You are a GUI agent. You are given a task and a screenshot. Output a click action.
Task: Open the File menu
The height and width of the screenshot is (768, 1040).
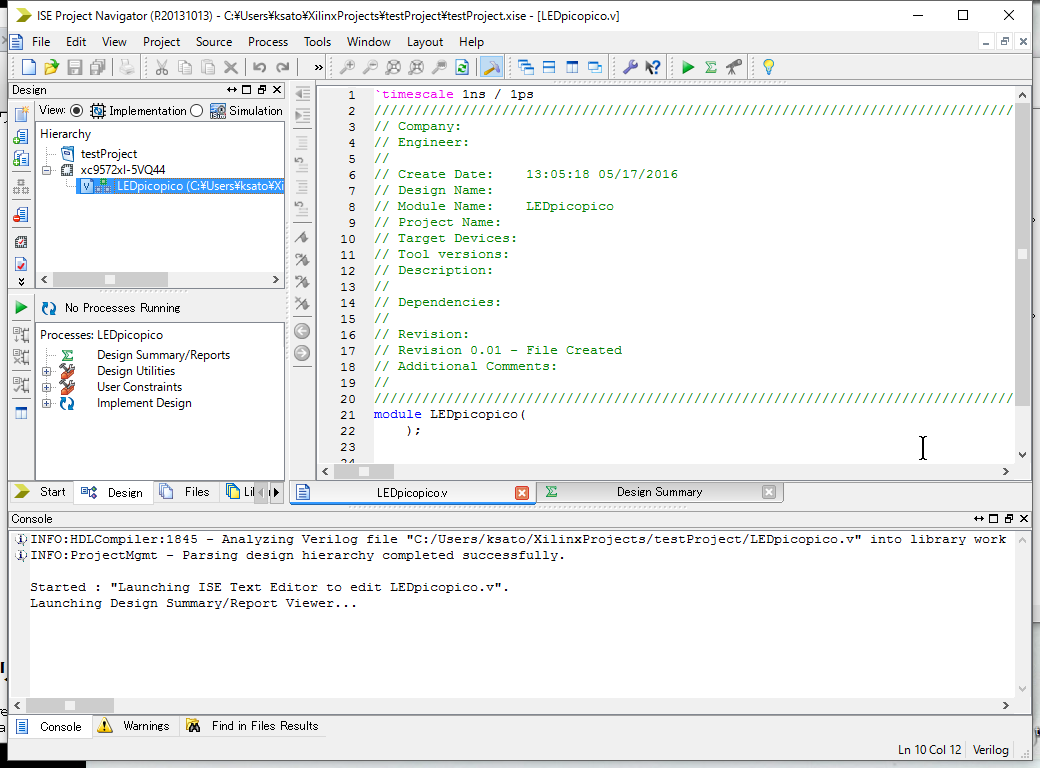tap(41, 42)
